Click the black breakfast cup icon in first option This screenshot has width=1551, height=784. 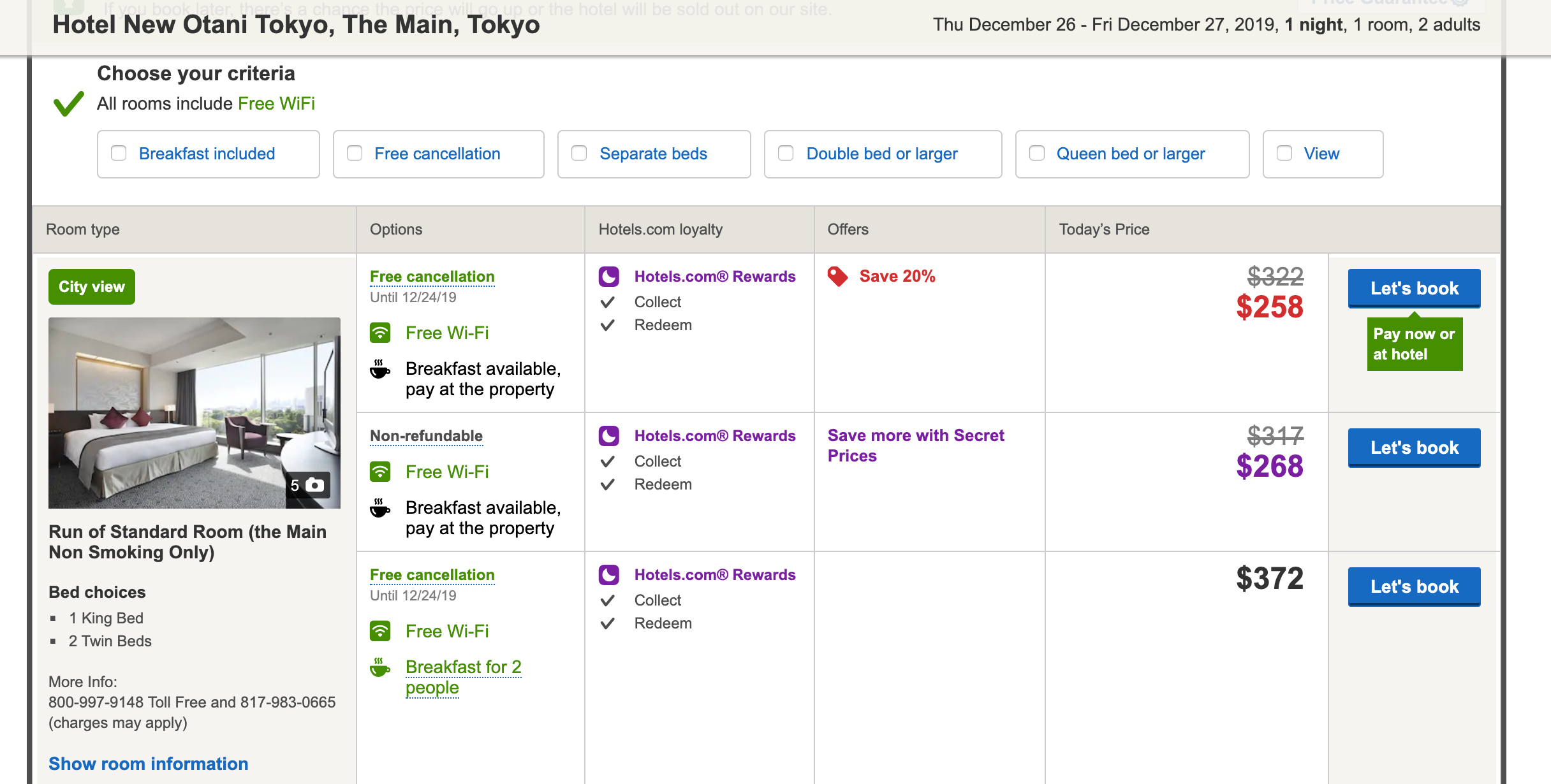[380, 369]
